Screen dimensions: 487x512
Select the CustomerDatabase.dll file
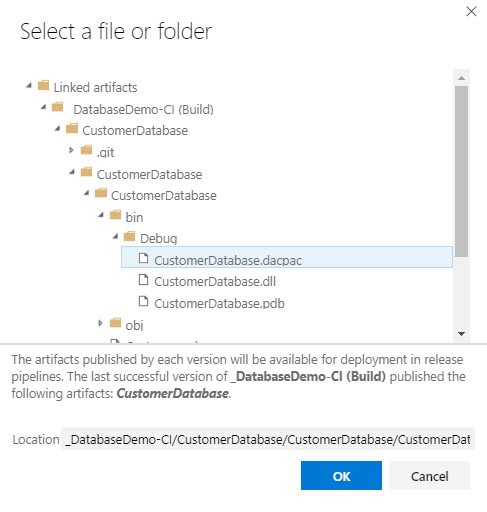coord(215,282)
